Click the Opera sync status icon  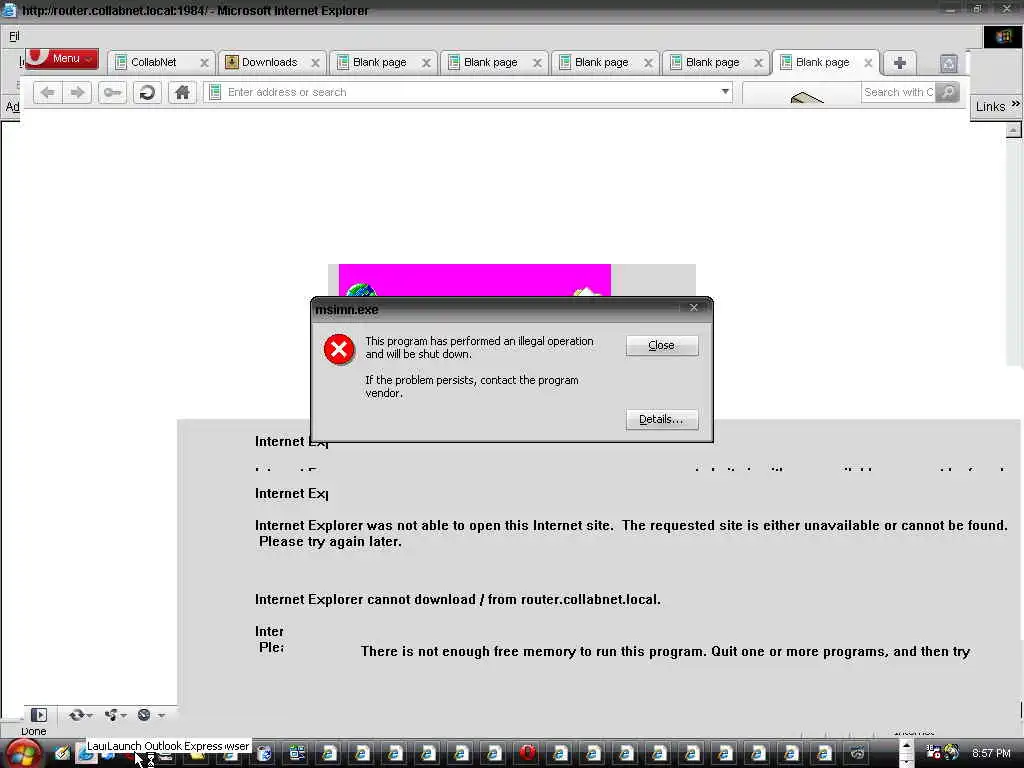[76, 715]
